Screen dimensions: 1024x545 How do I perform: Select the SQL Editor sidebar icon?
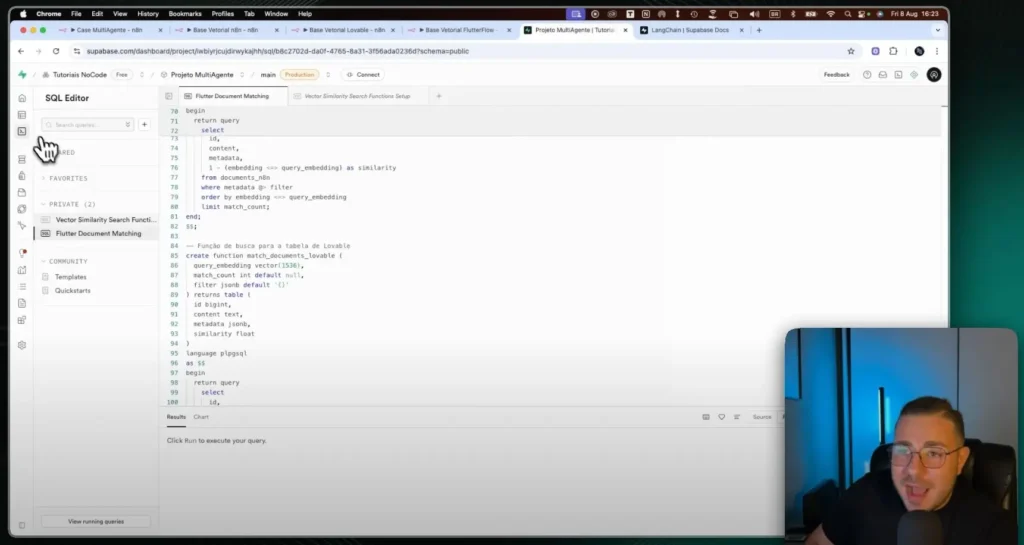22,131
